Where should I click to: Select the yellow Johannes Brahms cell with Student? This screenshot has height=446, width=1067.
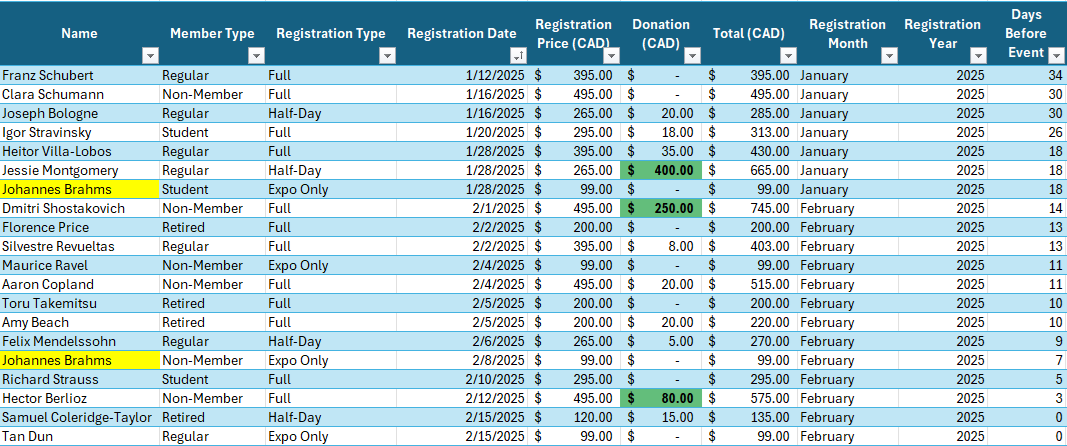point(80,189)
